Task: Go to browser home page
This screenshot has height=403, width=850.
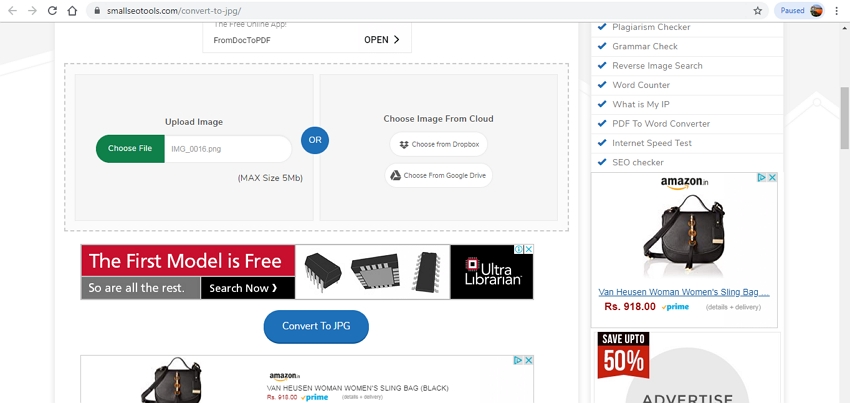Action: [72, 11]
